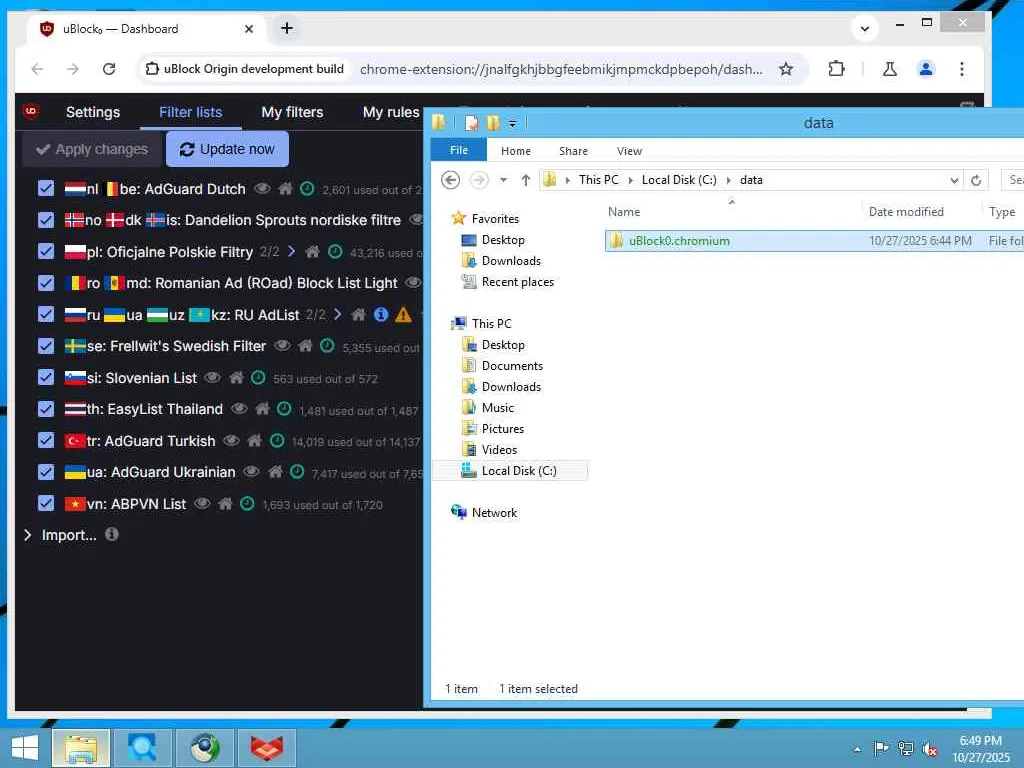This screenshot has width=1024, height=768.
Task: Open Chrome Extensions puzzle icon
Action: coord(837,69)
